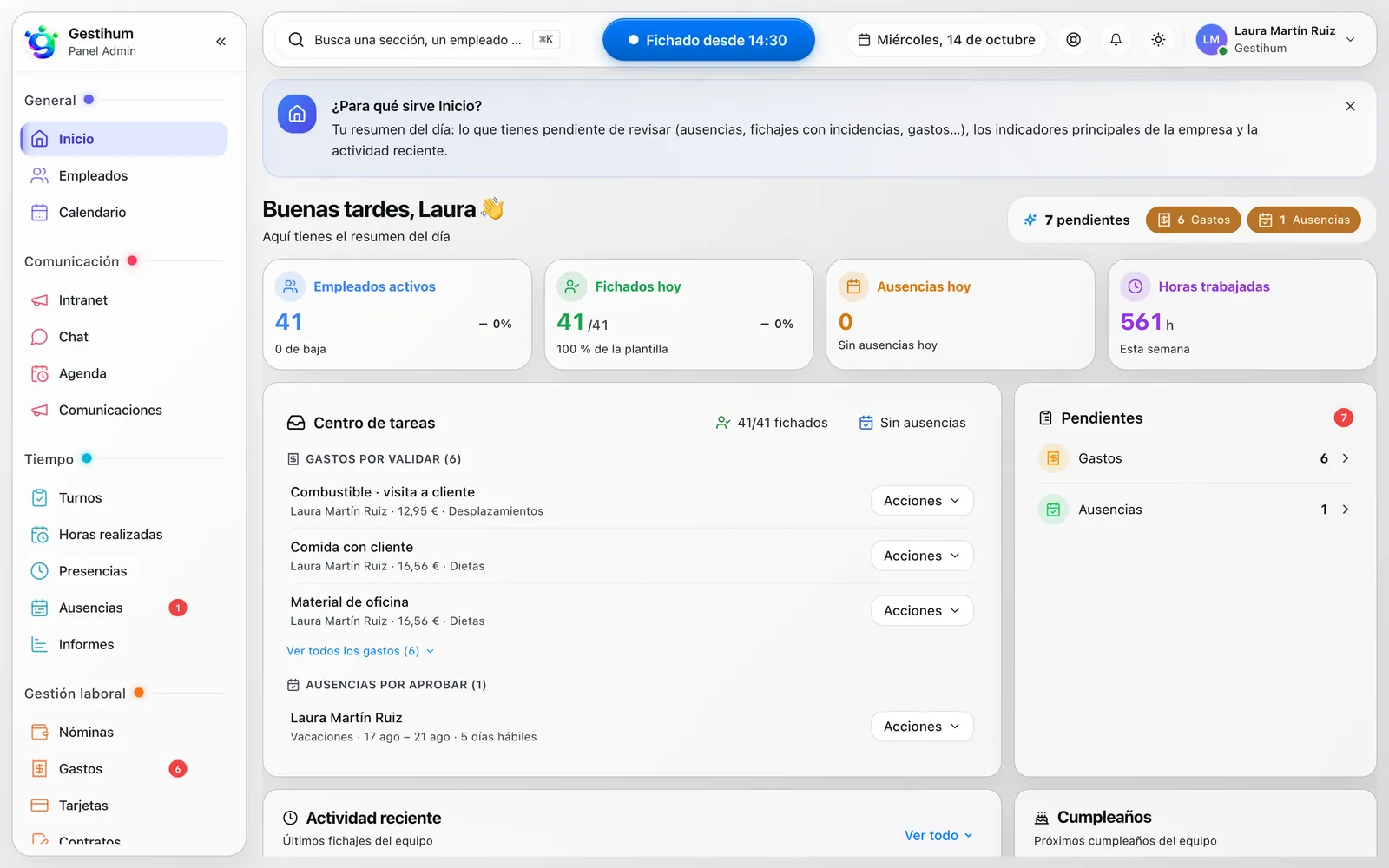Open Calendario in the sidebar
Image resolution: width=1389 pixels, height=868 pixels.
(x=124, y=212)
